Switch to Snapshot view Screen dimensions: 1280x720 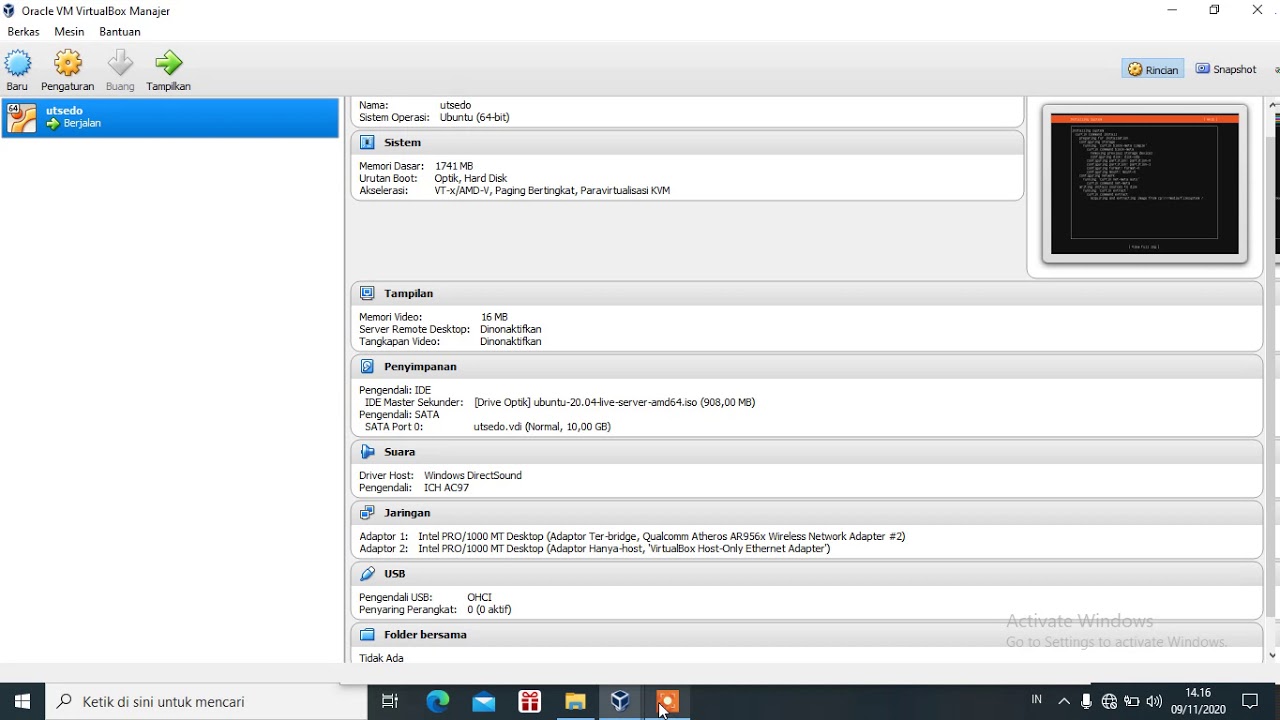click(1226, 69)
